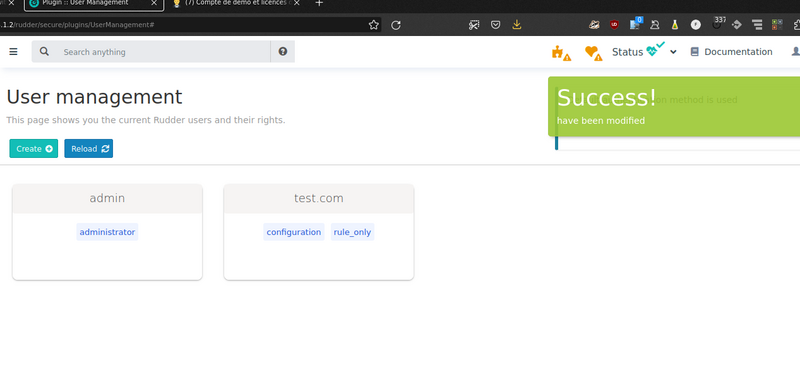The image size is (800, 367).
Task: Click the search help question mark icon
Action: pos(283,52)
